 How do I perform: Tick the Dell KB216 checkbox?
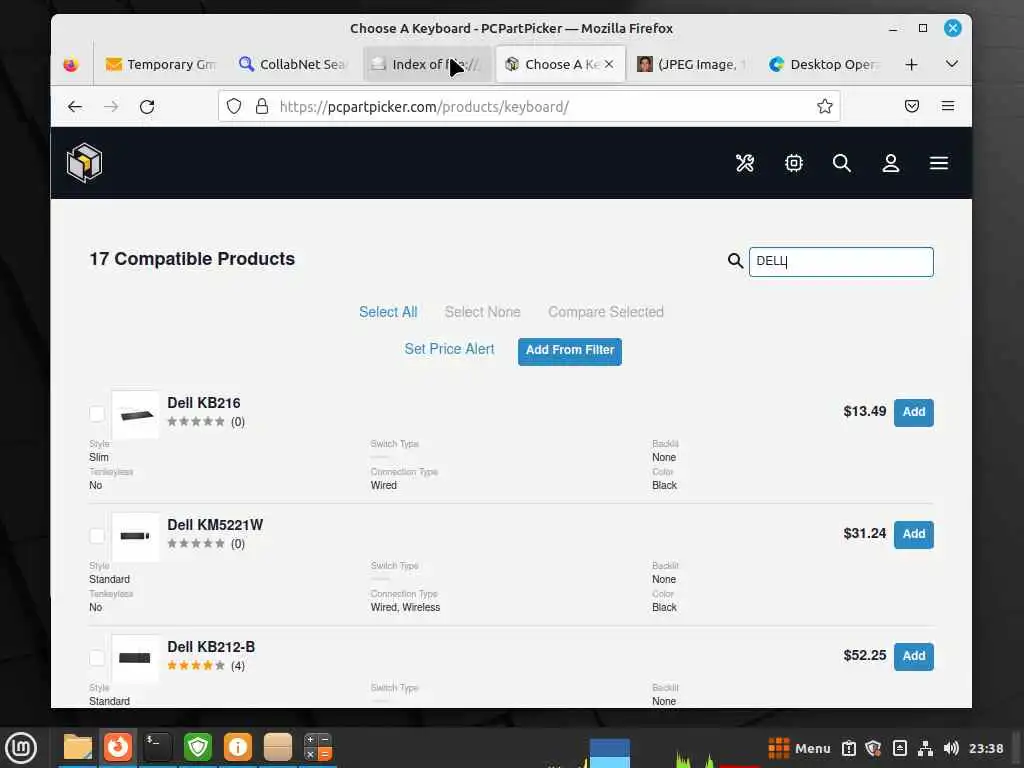pos(97,413)
